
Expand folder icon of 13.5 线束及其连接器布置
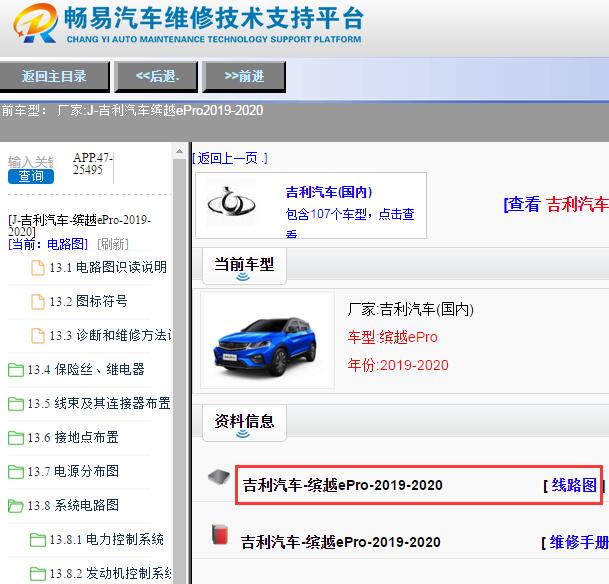tap(16, 404)
